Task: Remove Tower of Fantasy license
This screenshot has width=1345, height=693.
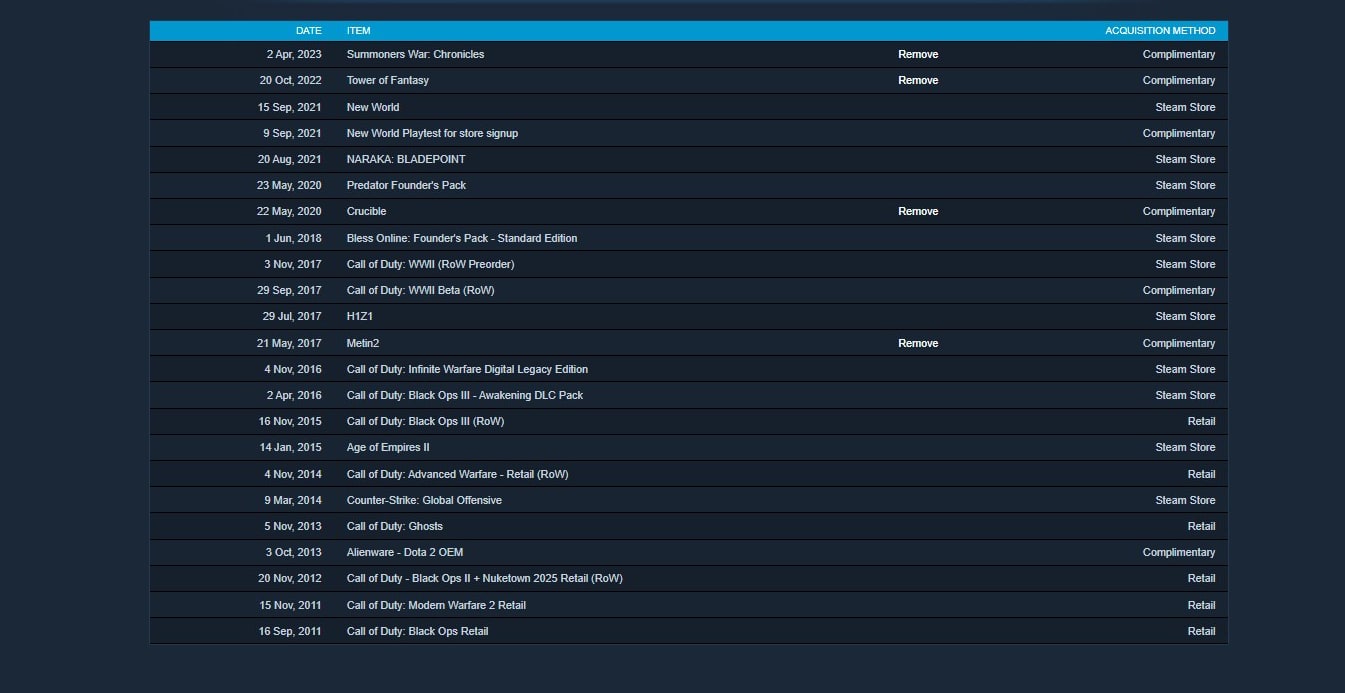Action: pos(918,80)
